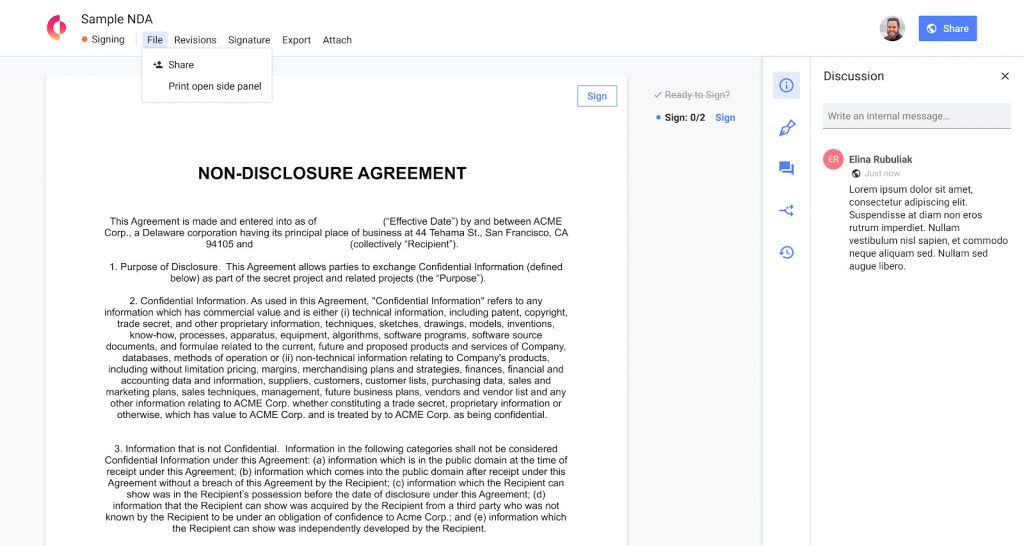Viewport: 1024px width, 546px height.
Task: Click the Sign link next to Sign: 0/2
Action: coord(725,118)
